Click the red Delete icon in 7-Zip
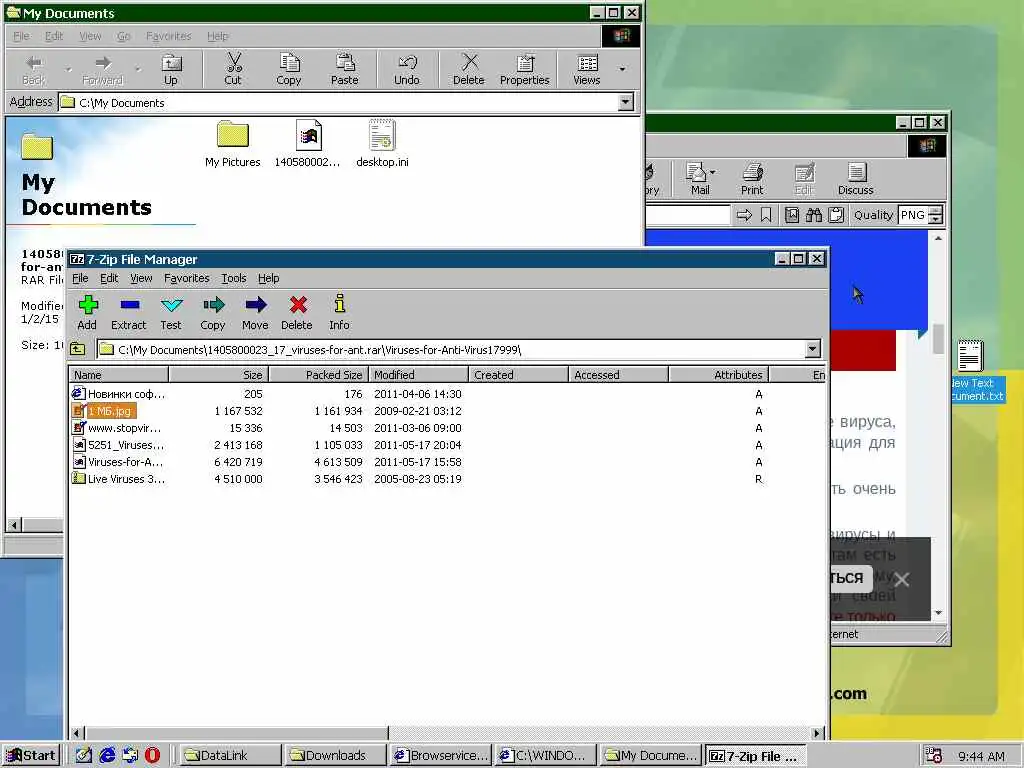This screenshot has height=768, width=1024. click(x=297, y=312)
